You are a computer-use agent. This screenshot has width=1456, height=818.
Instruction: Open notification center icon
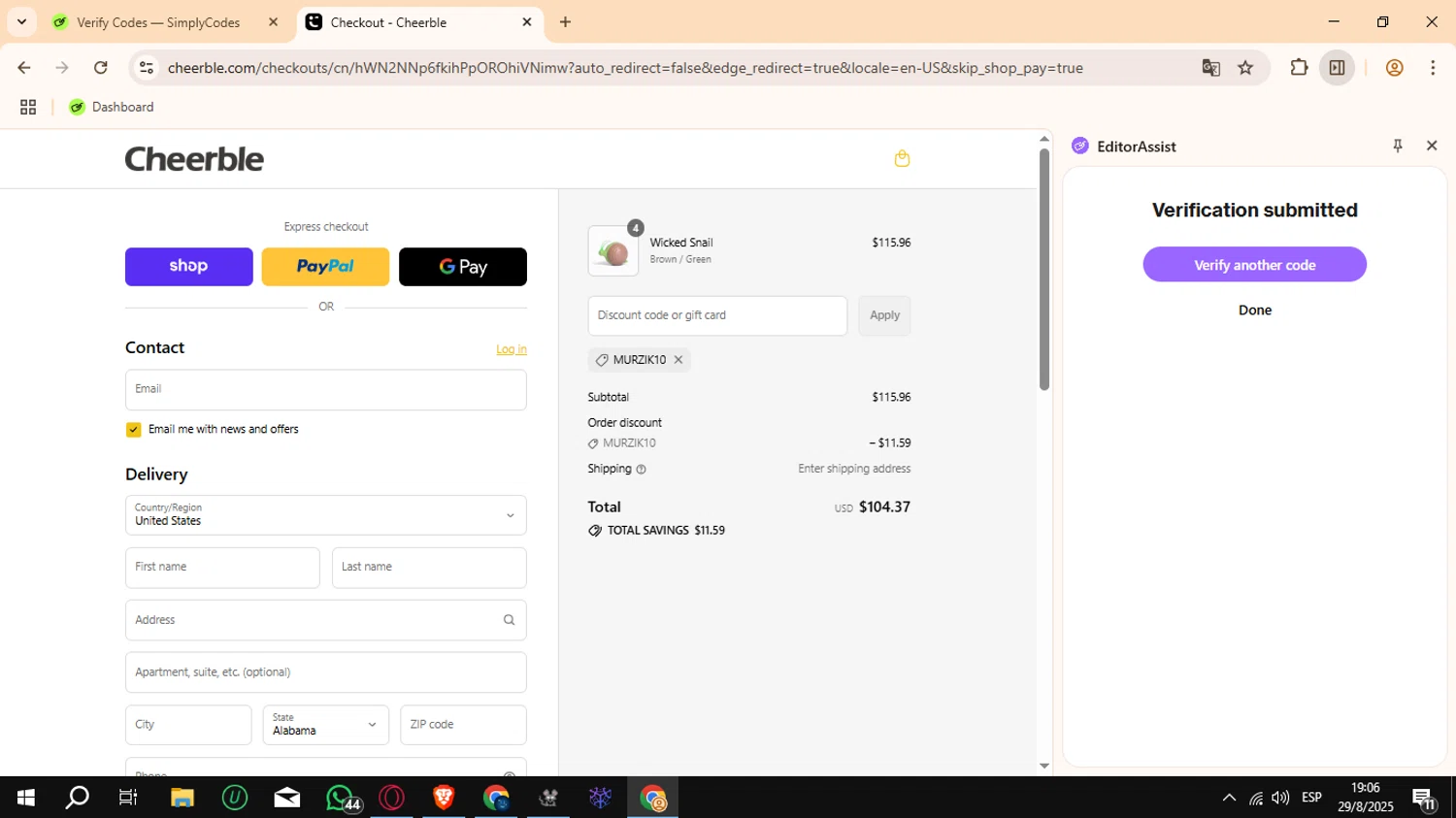pos(1424,799)
